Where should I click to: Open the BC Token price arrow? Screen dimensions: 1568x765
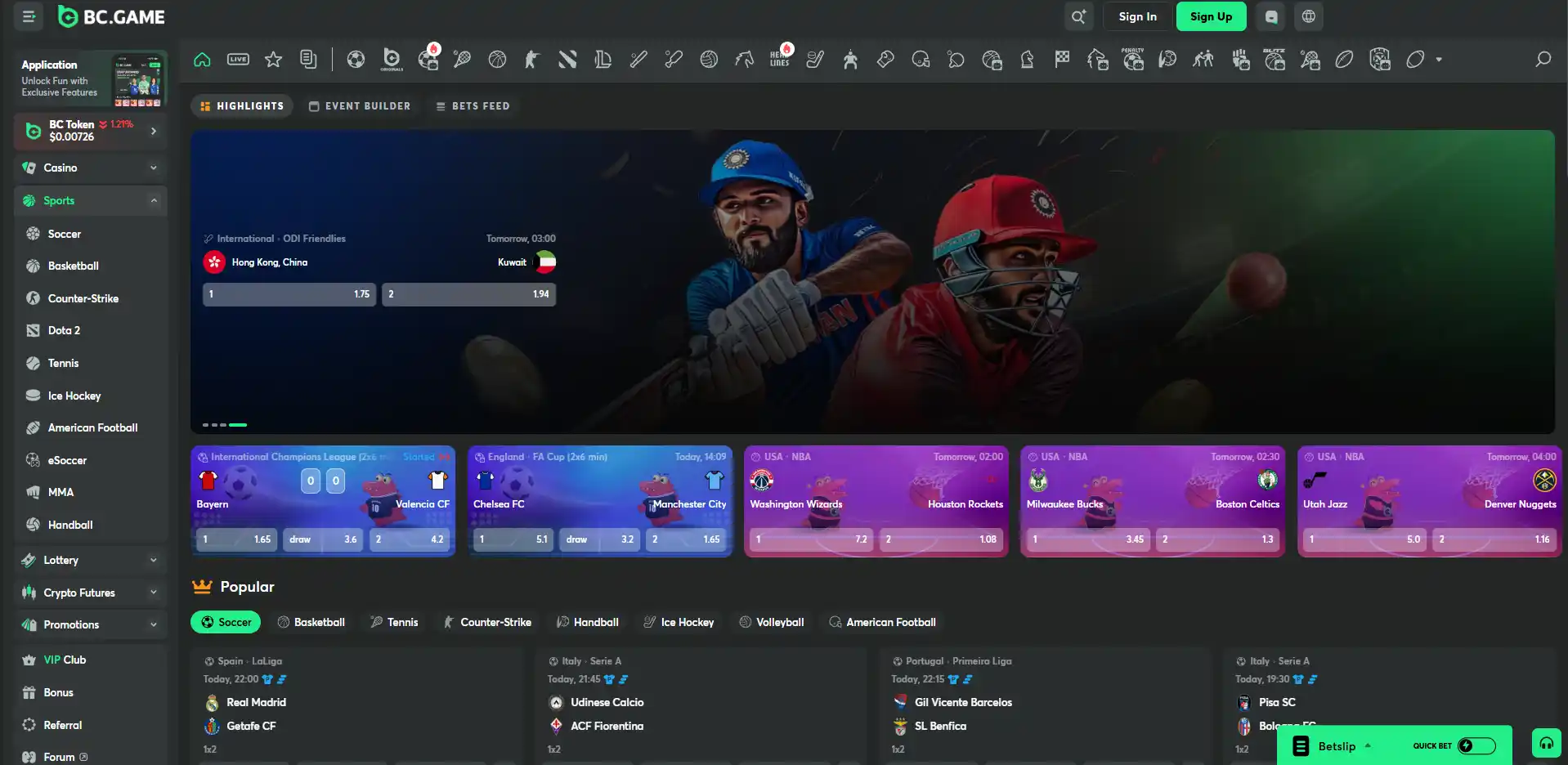pos(154,131)
